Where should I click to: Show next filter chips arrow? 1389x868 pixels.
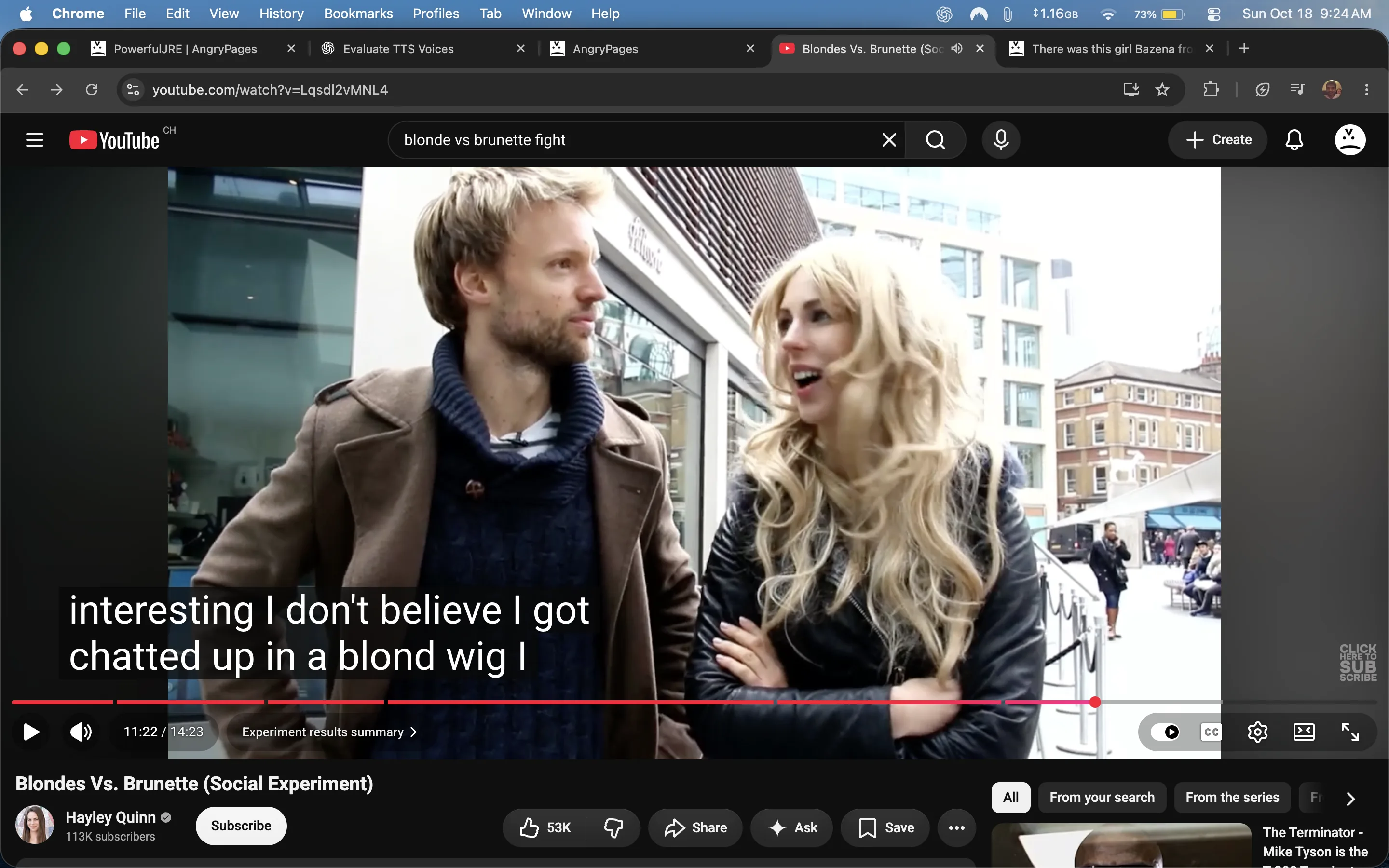click(1350, 798)
